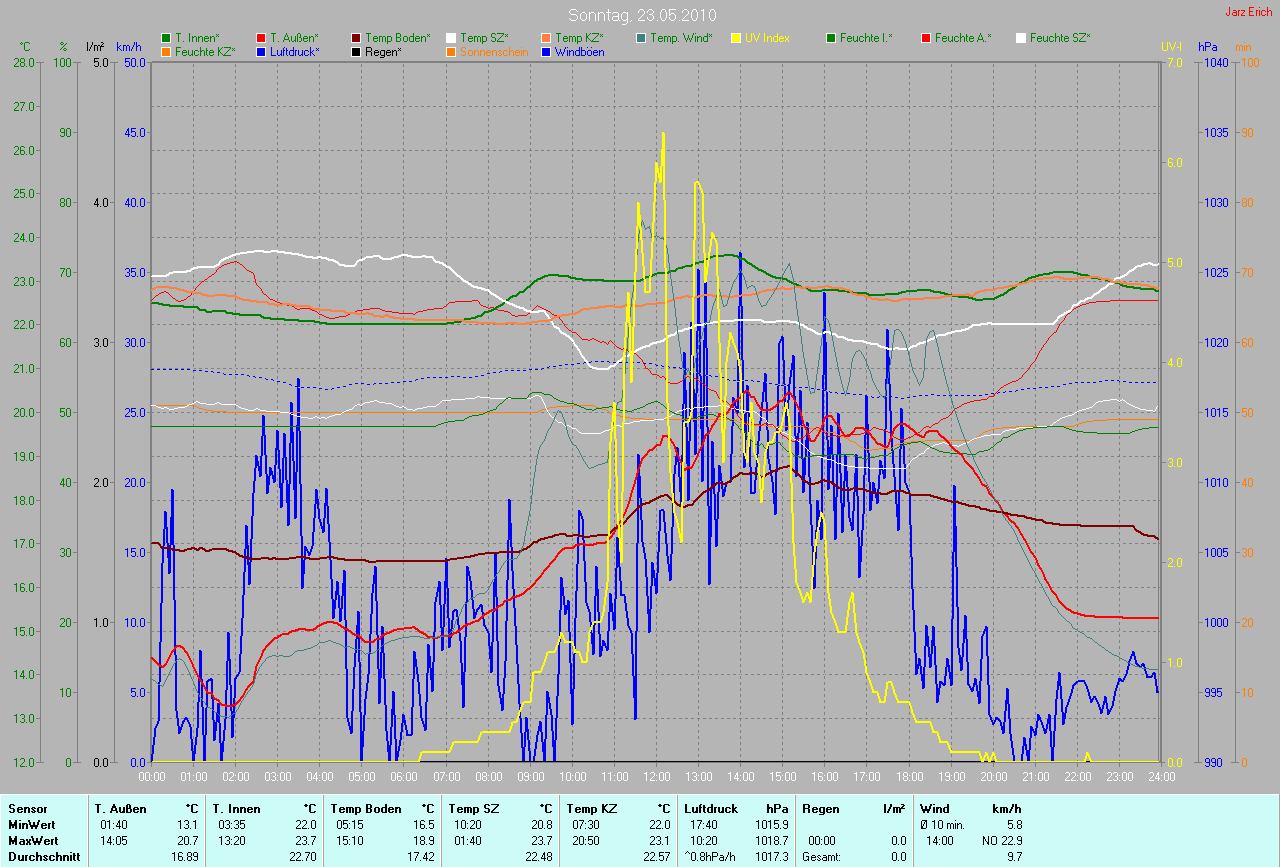The image size is (1280, 867).
Task: Select the 'Feuchte KZ*' legend label
Action: point(205,51)
